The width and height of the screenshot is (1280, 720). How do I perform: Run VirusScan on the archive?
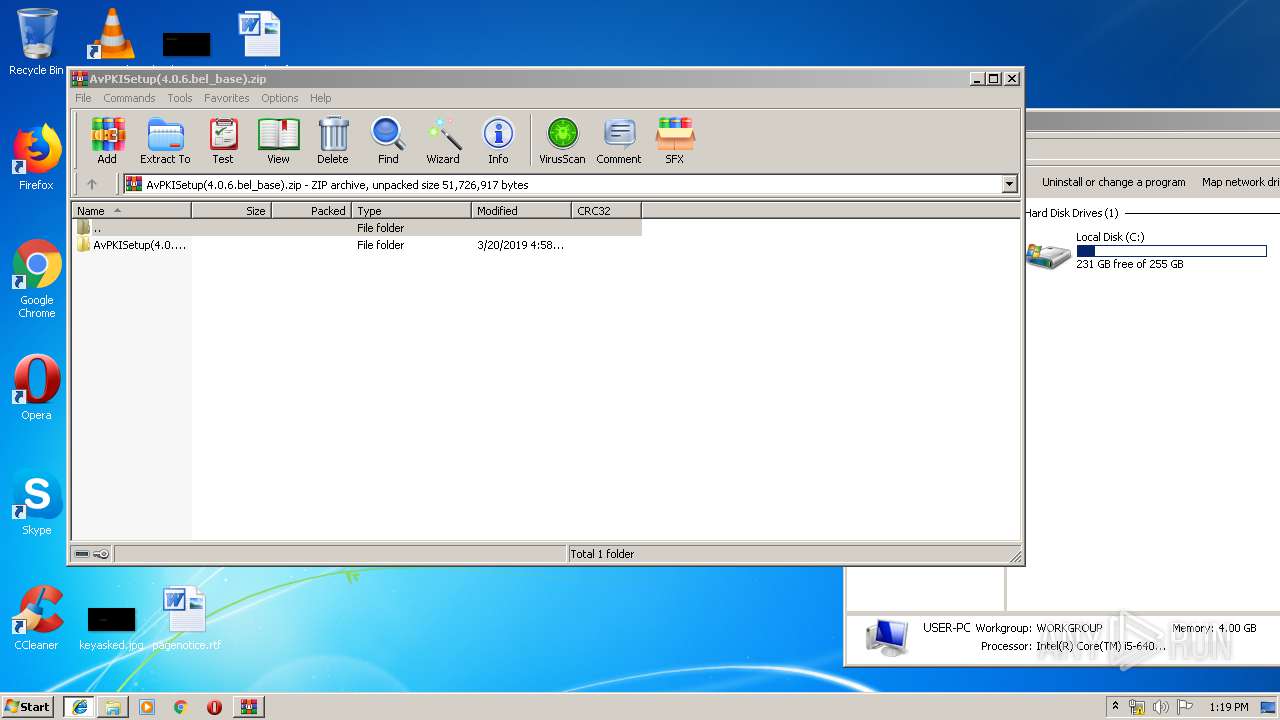pos(562,141)
